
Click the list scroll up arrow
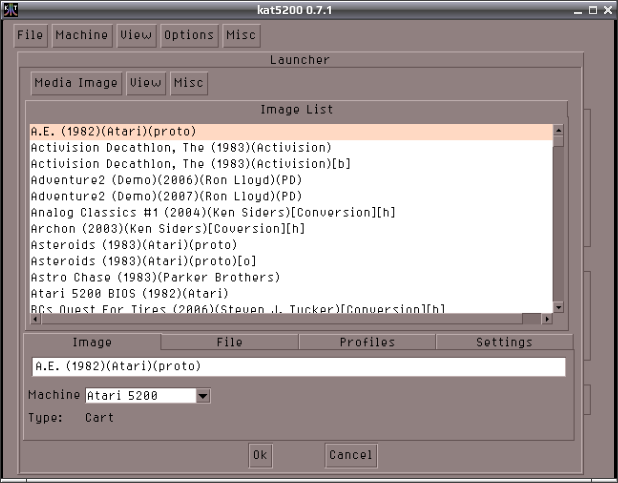click(558, 130)
